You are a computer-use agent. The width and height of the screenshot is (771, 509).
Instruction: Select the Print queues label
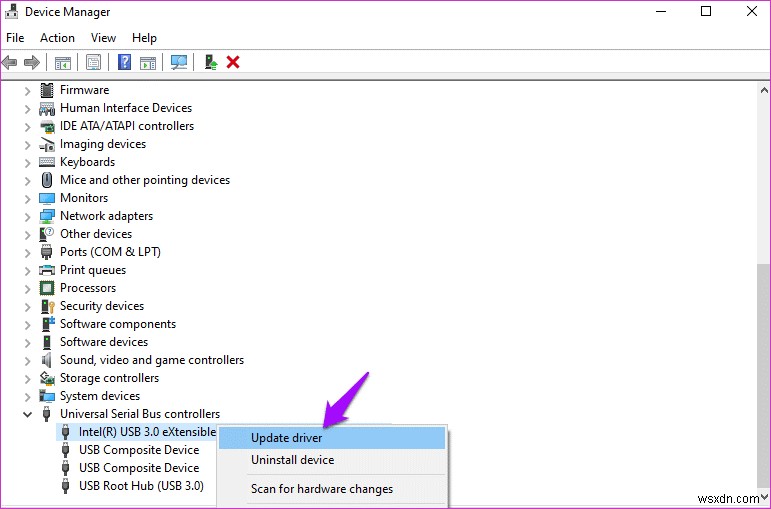click(x=93, y=270)
